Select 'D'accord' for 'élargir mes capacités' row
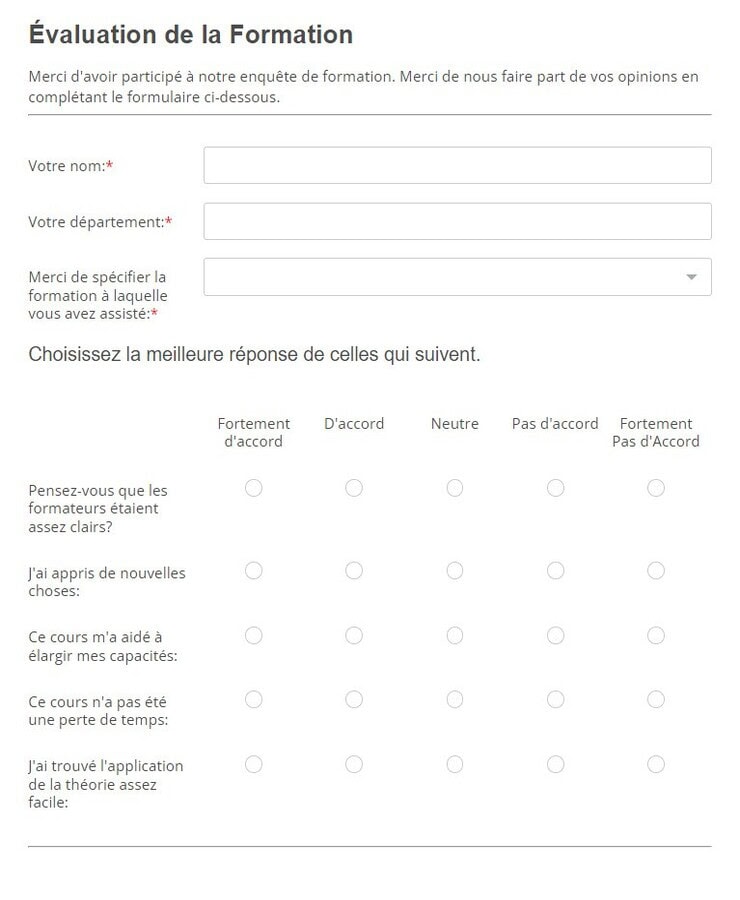 pyautogui.click(x=354, y=636)
